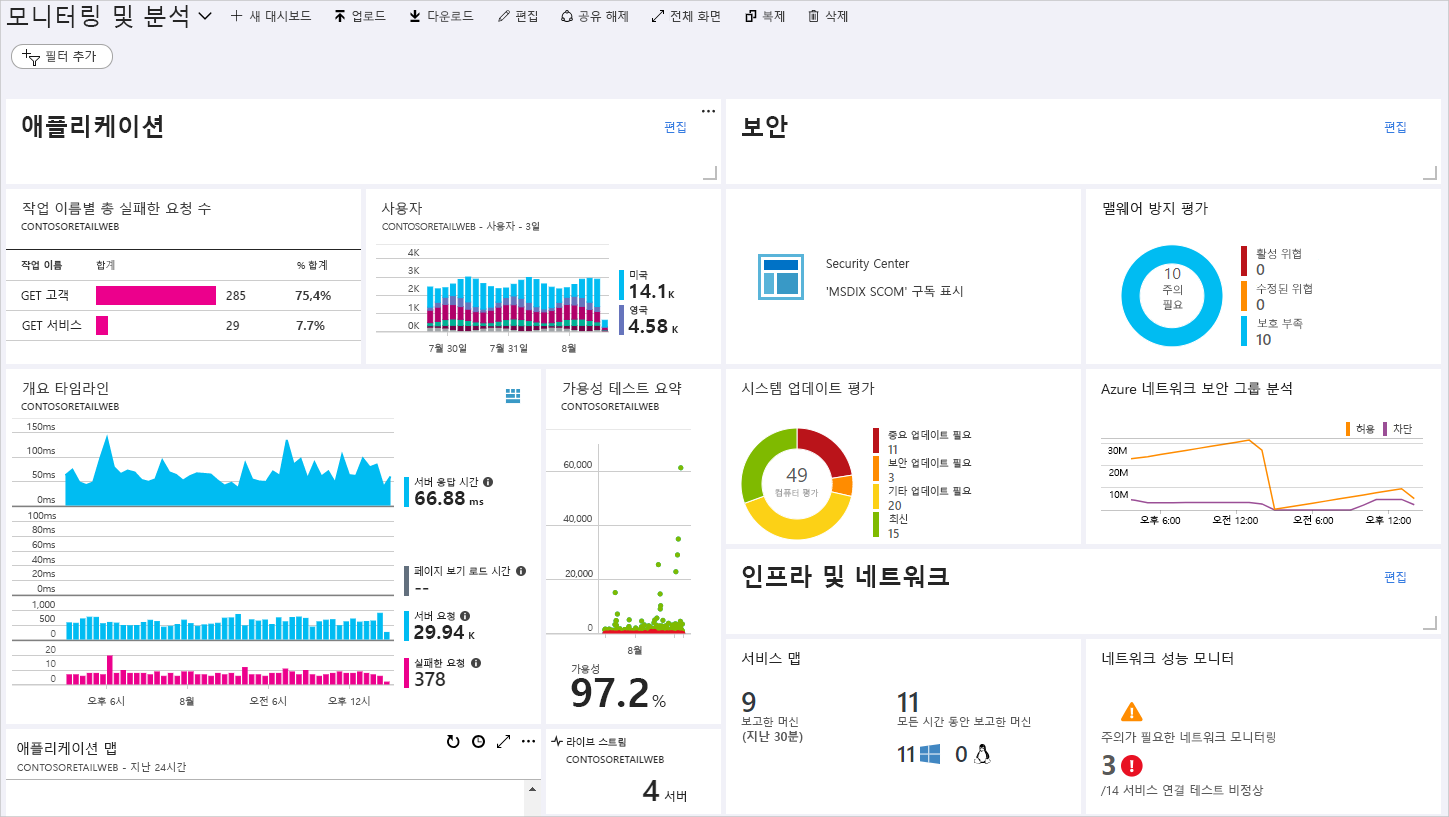Click the Azure 네트워크 보안 그룹 분석 title
1449x817 pixels.
click(1197, 388)
